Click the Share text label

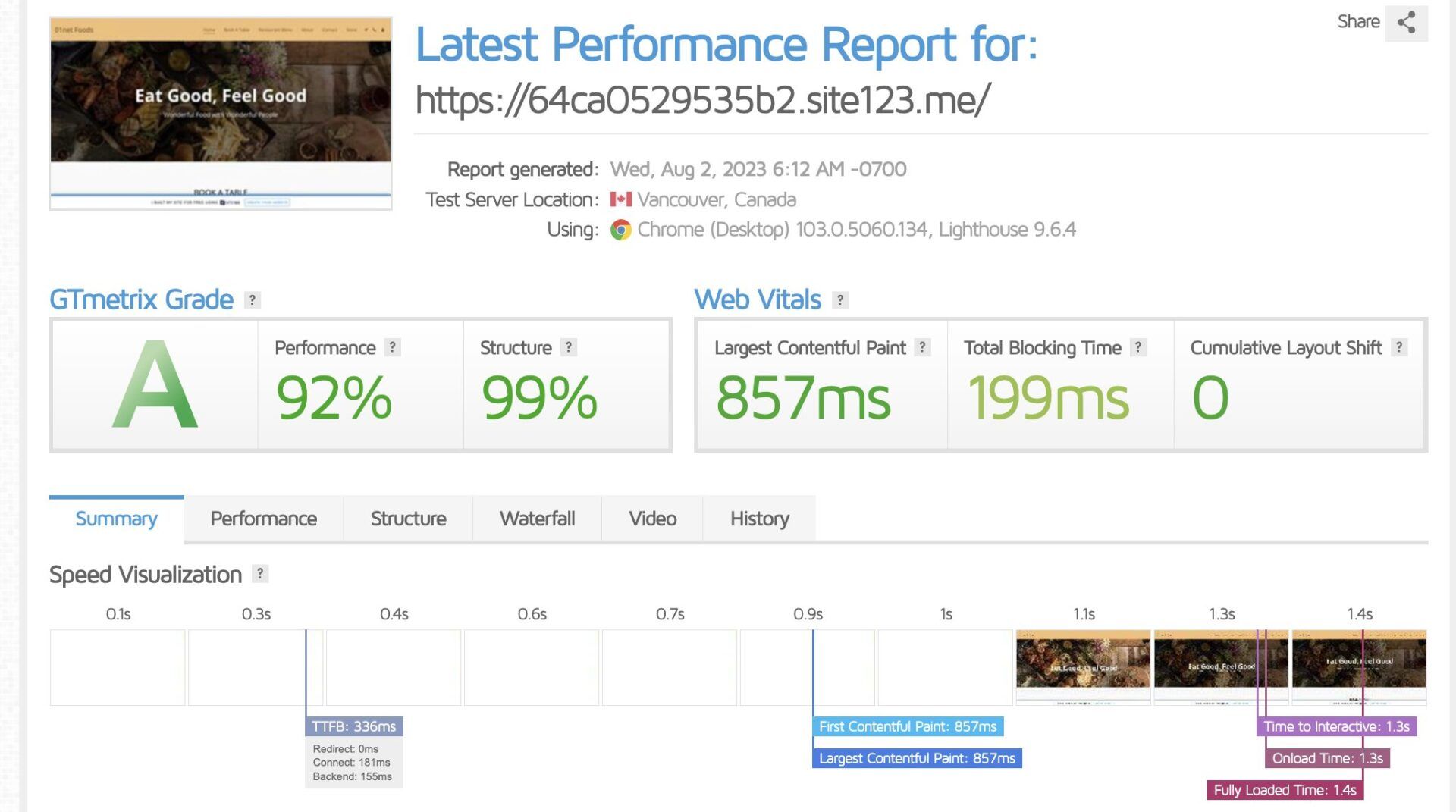tap(1358, 21)
